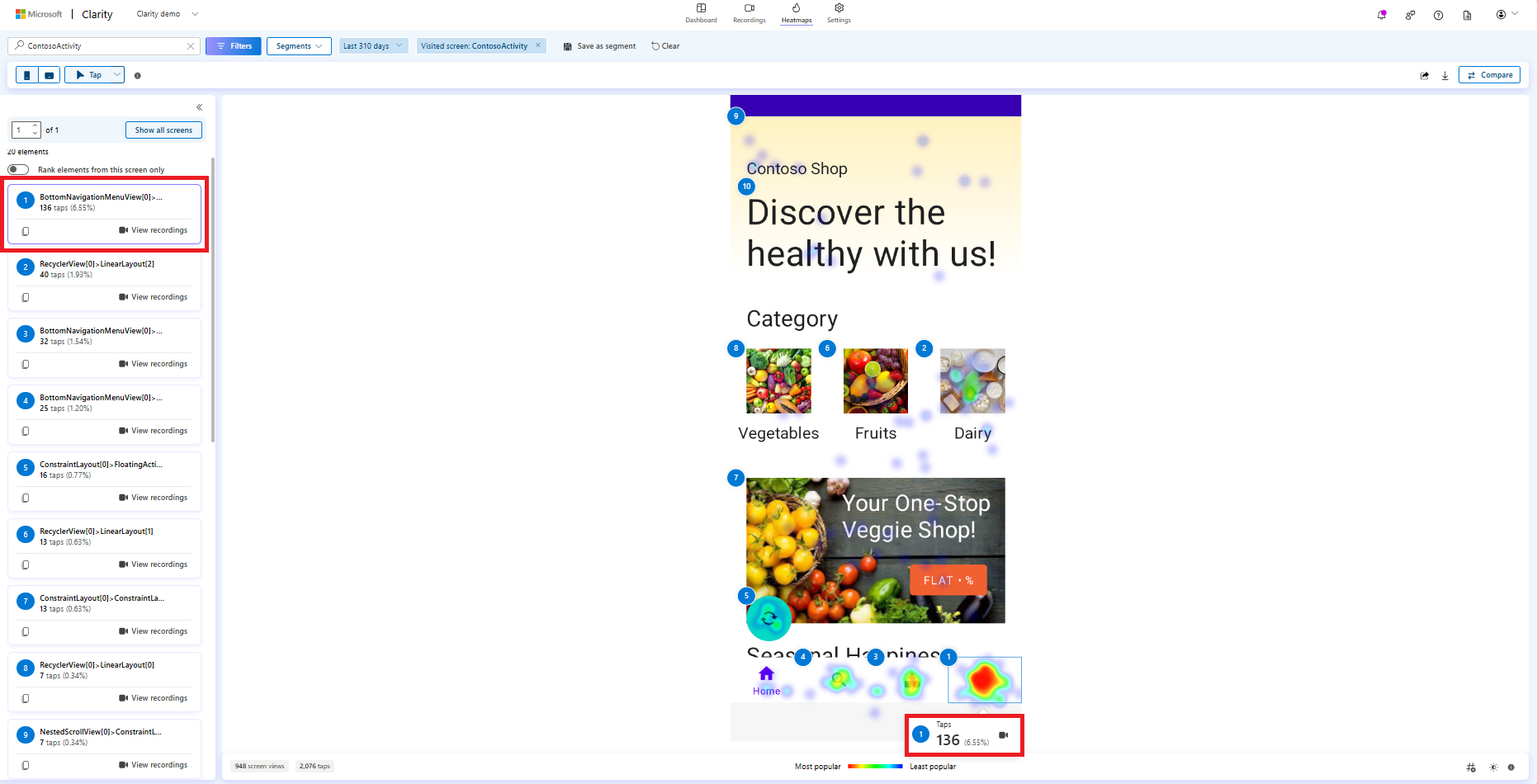This screenshot has height=784, width=1537.
Task: Clear the ContosoActivity search text
Action: pyautogui.click(x=191, y=46)
